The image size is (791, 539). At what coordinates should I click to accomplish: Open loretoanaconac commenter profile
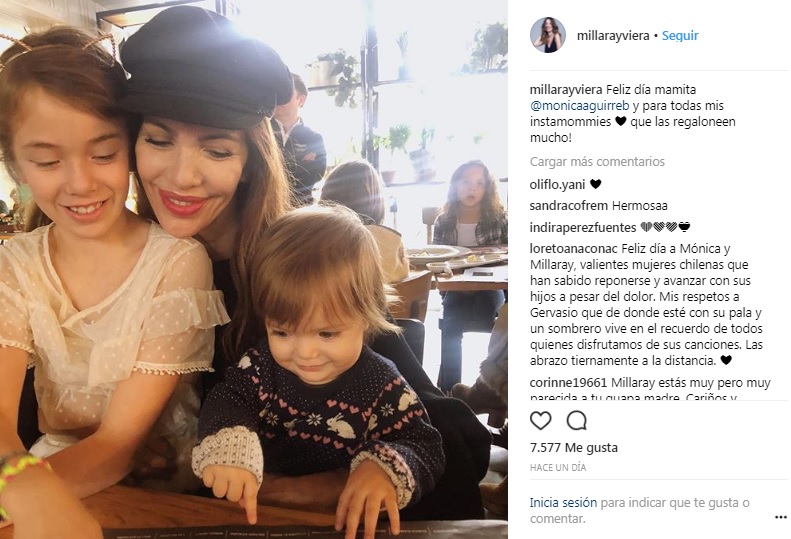point(574,249)
